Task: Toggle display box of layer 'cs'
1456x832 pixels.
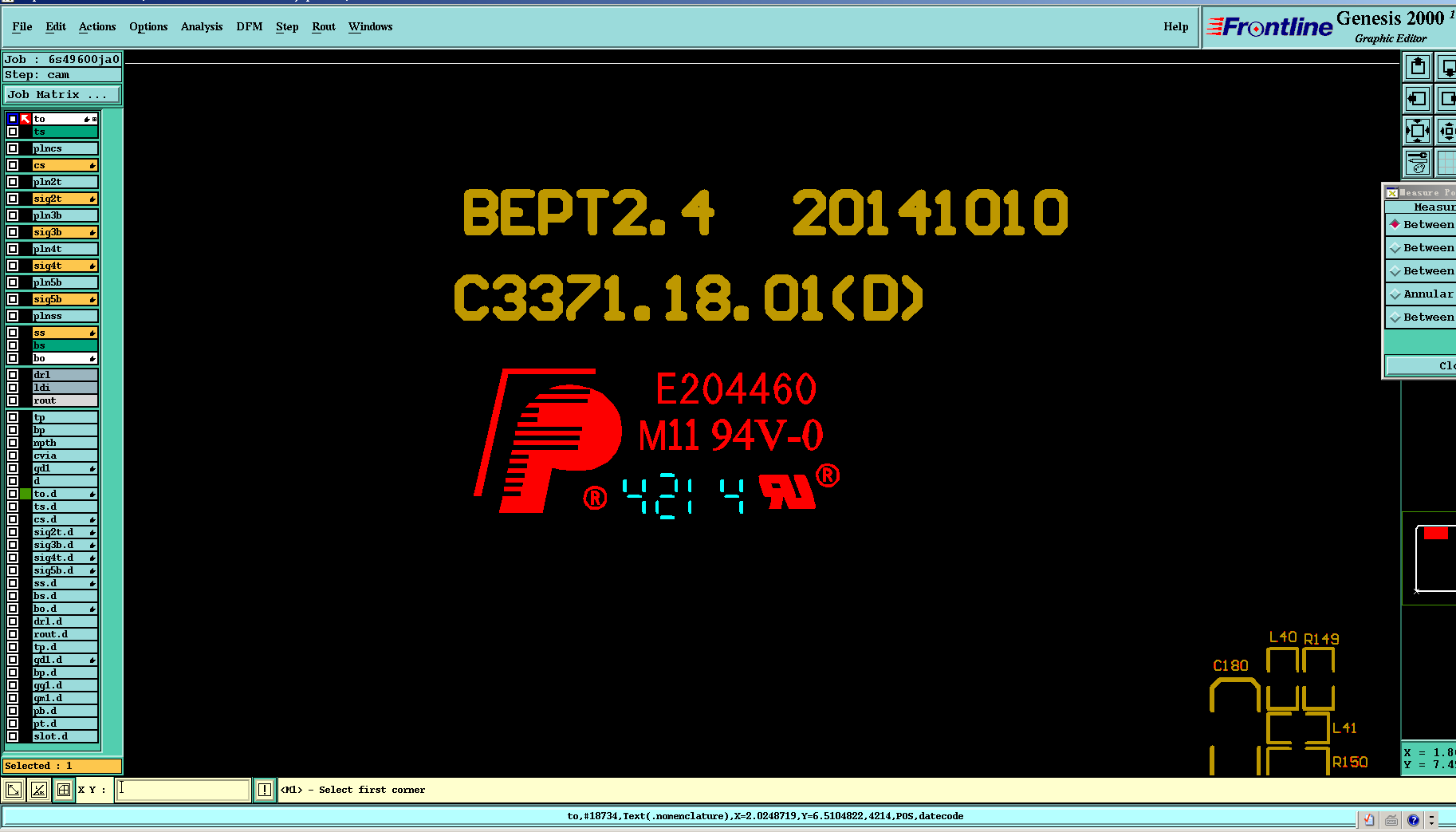Action: [13, 165]
